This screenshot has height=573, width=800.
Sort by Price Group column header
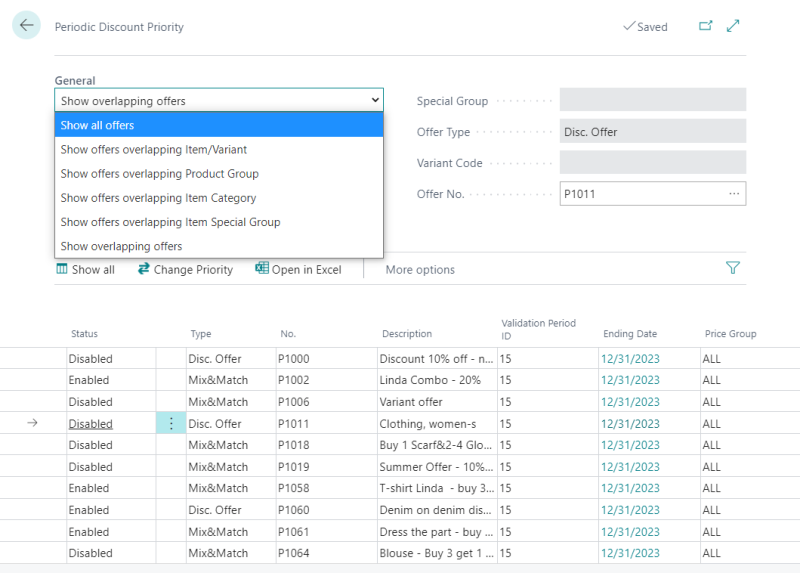click(x=730, y=334)
